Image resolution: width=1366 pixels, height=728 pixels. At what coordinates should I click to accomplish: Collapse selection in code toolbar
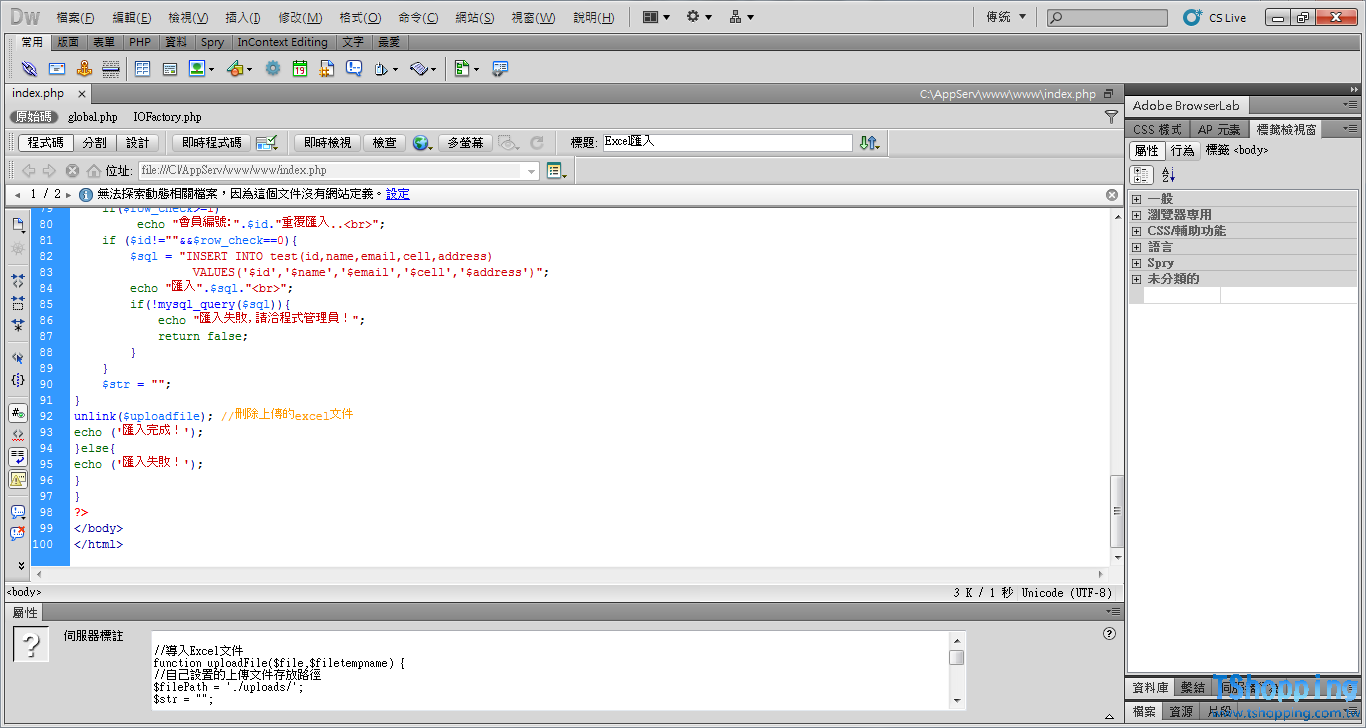coord(18,302)
